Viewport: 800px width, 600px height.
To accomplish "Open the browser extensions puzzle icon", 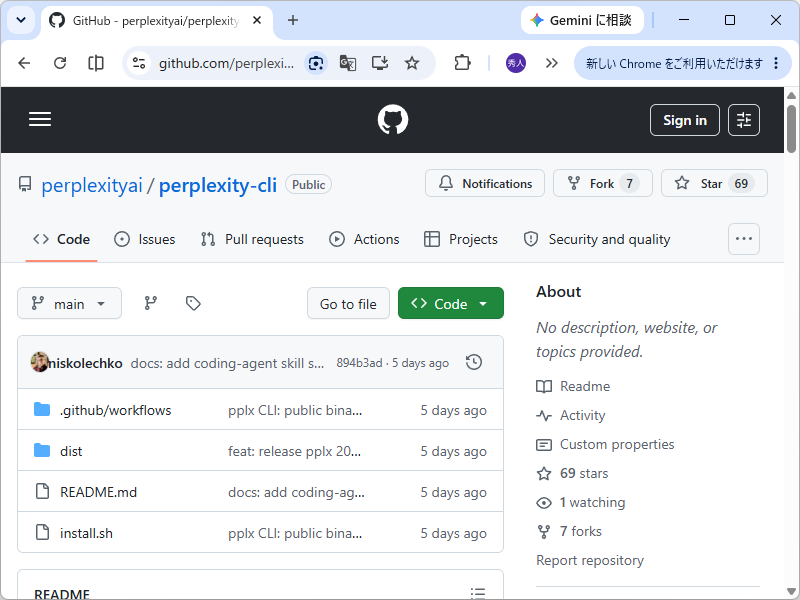I will coord(462,63).
